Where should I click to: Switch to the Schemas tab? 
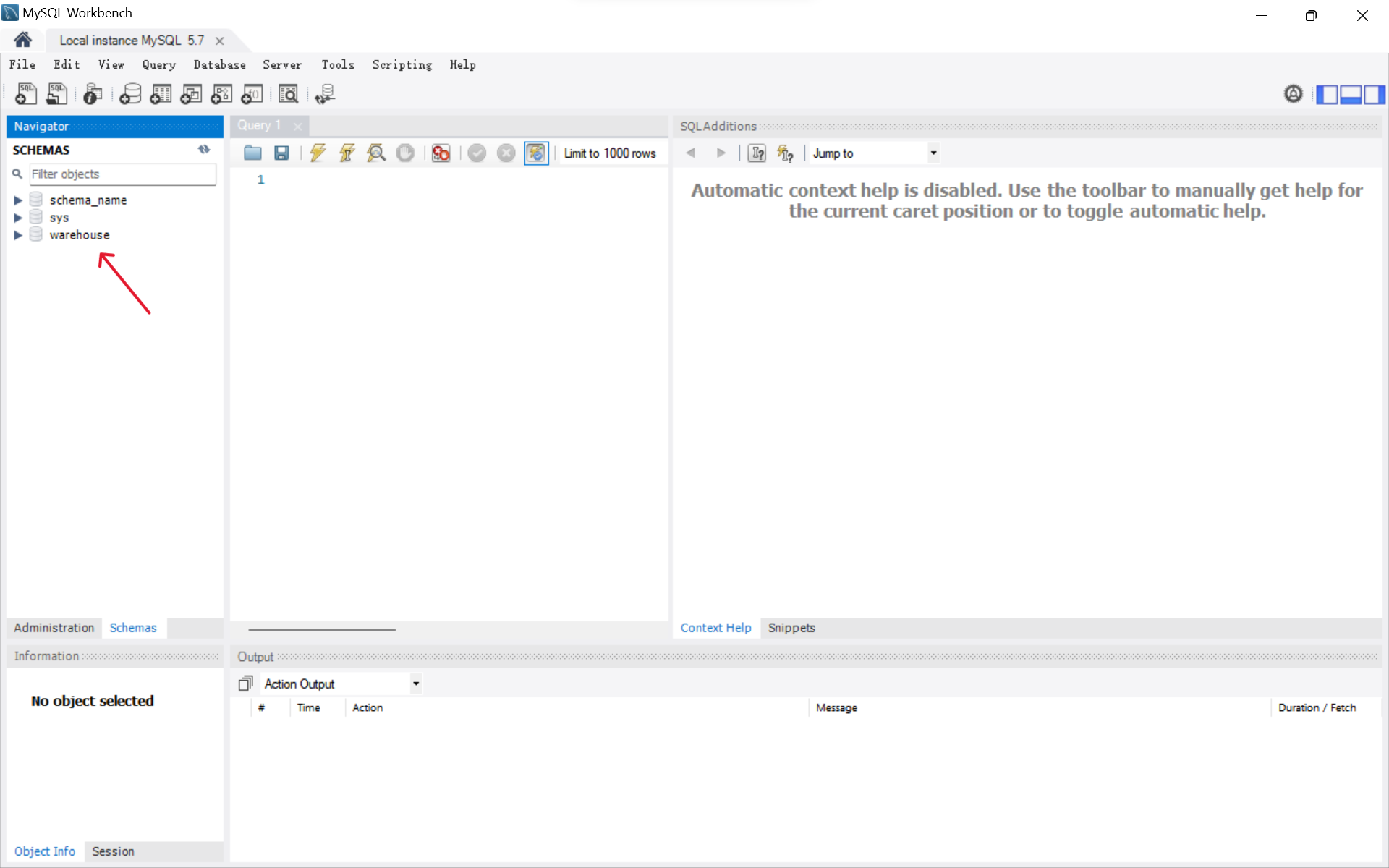pyautogui.click(x=134, y=627)
